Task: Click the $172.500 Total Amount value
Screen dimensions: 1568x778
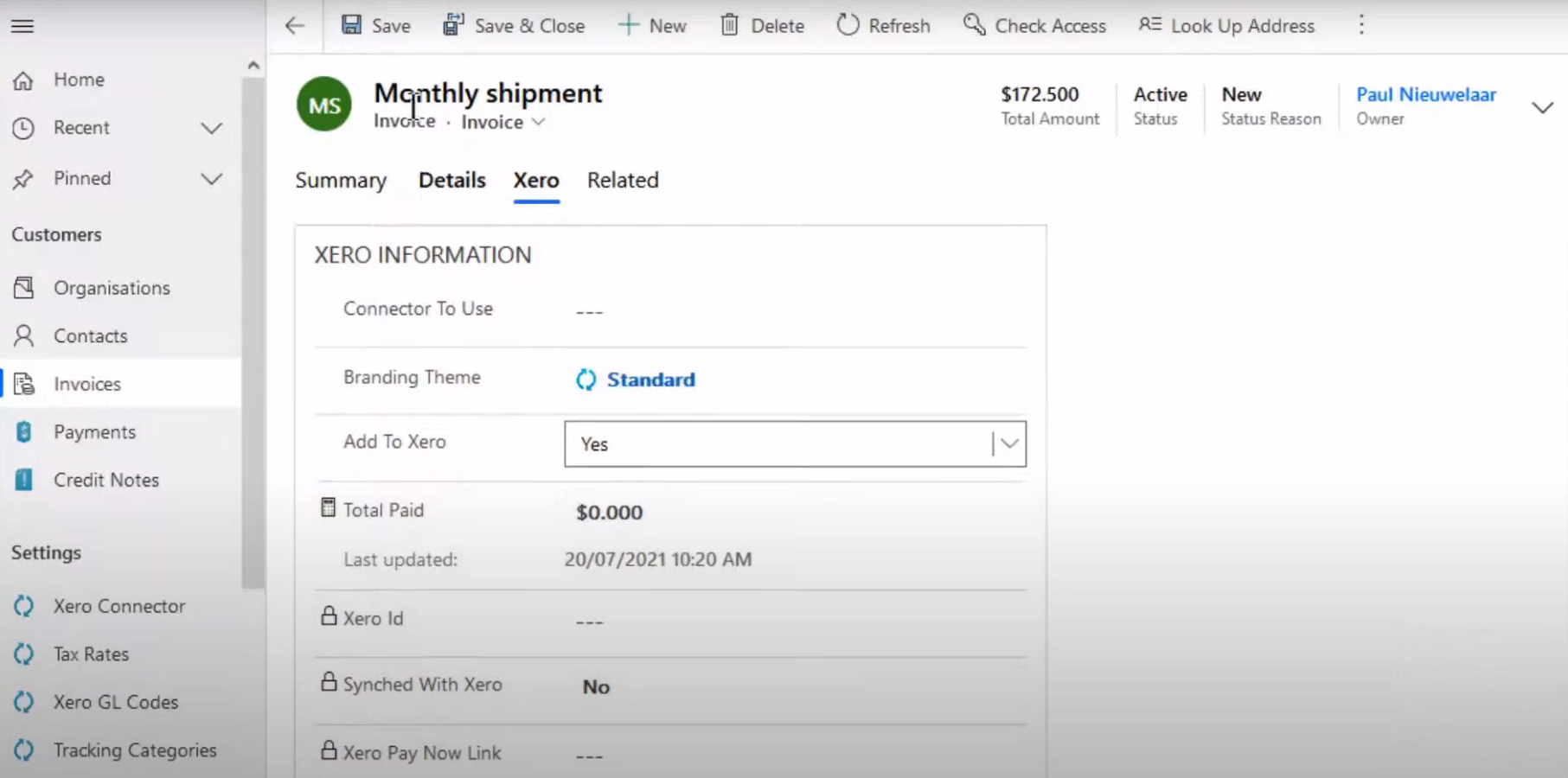Action: 1040,94
